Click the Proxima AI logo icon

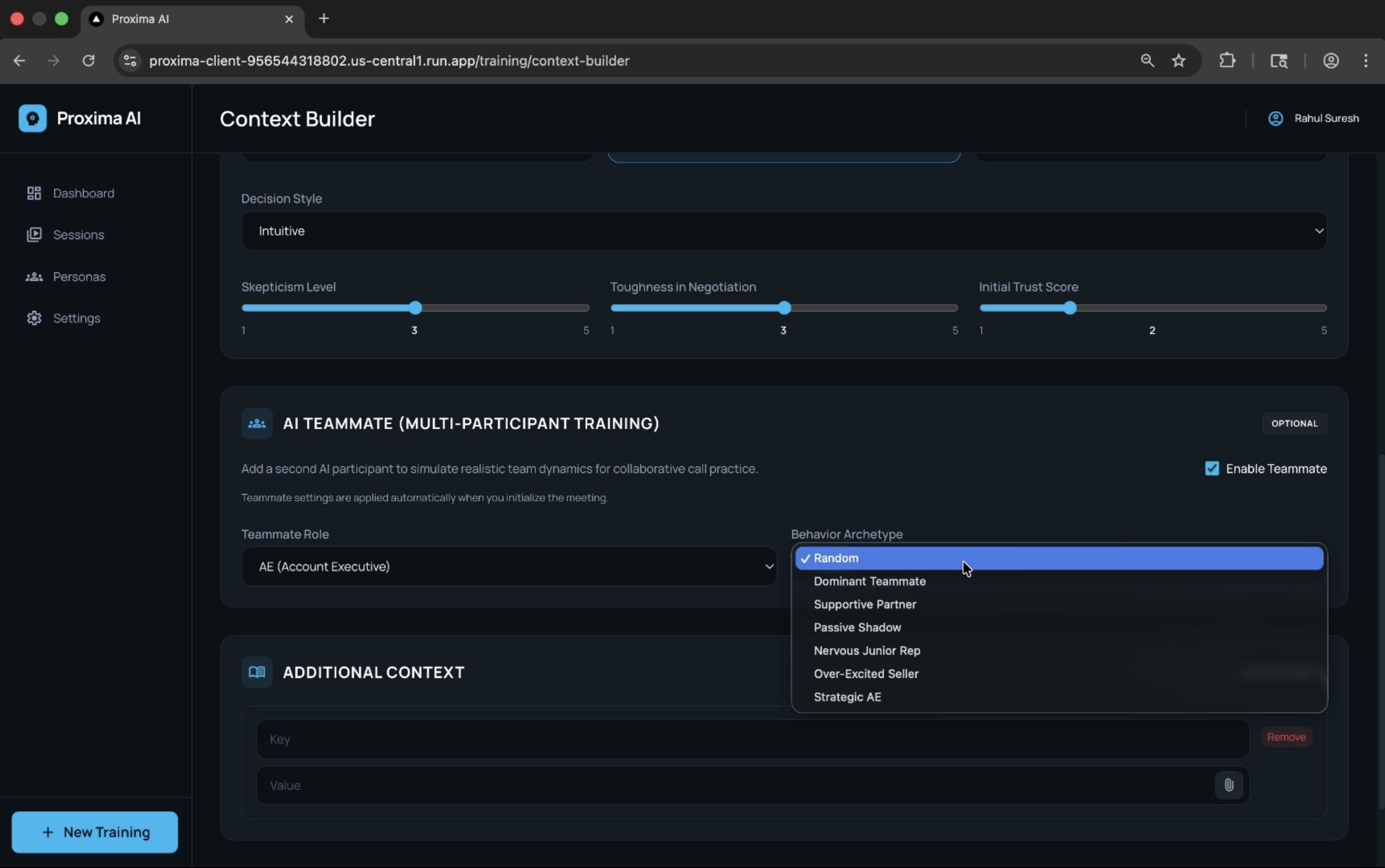(x=32, y=118)
